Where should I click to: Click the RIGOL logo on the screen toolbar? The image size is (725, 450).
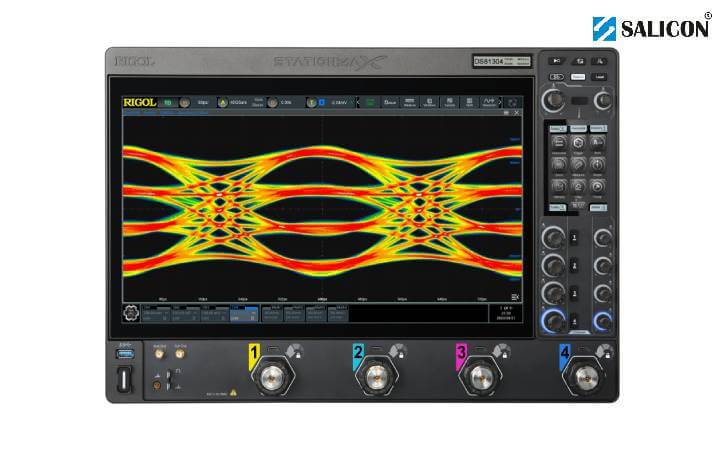click(x=138, y=102)
